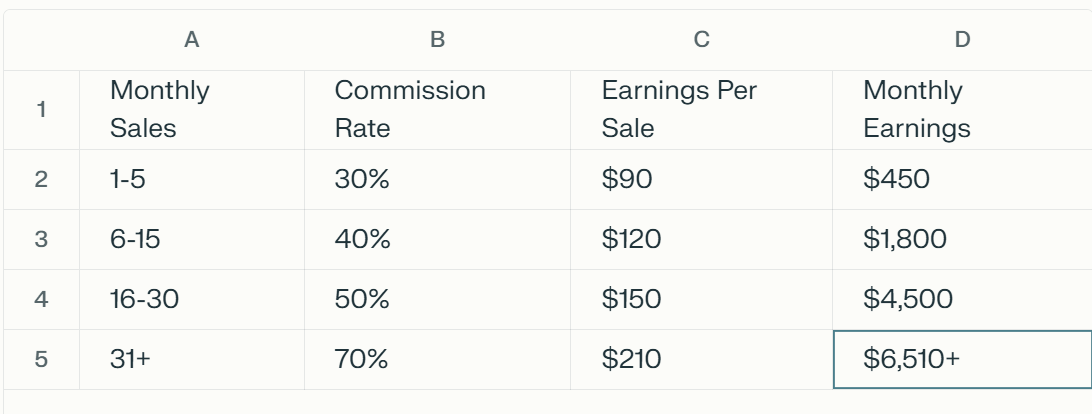Click the cell containing "1-5"
The height and width of the screenshot is (414, 1092).
[x=192, y=180]
